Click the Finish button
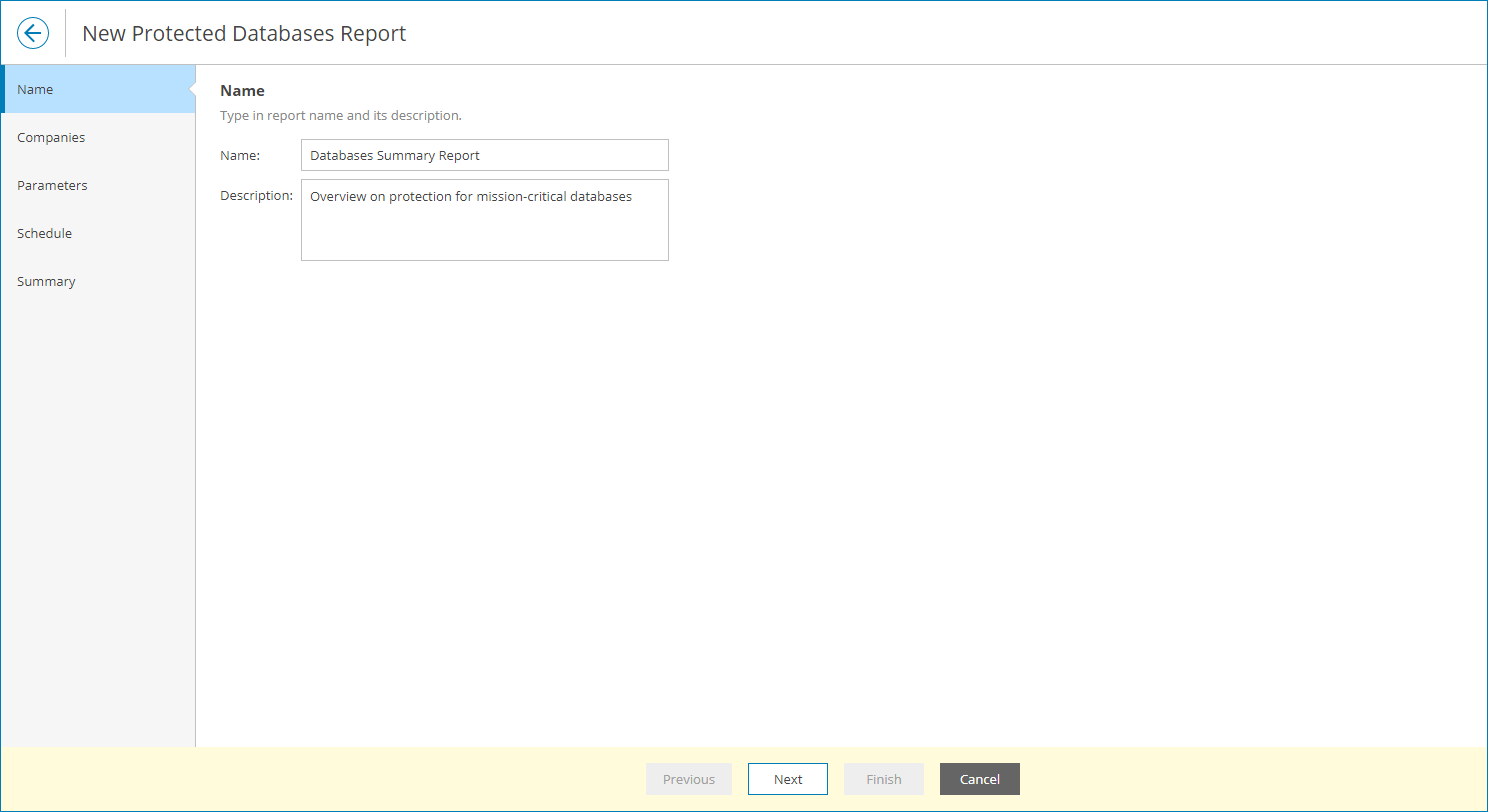 (883, 778)
